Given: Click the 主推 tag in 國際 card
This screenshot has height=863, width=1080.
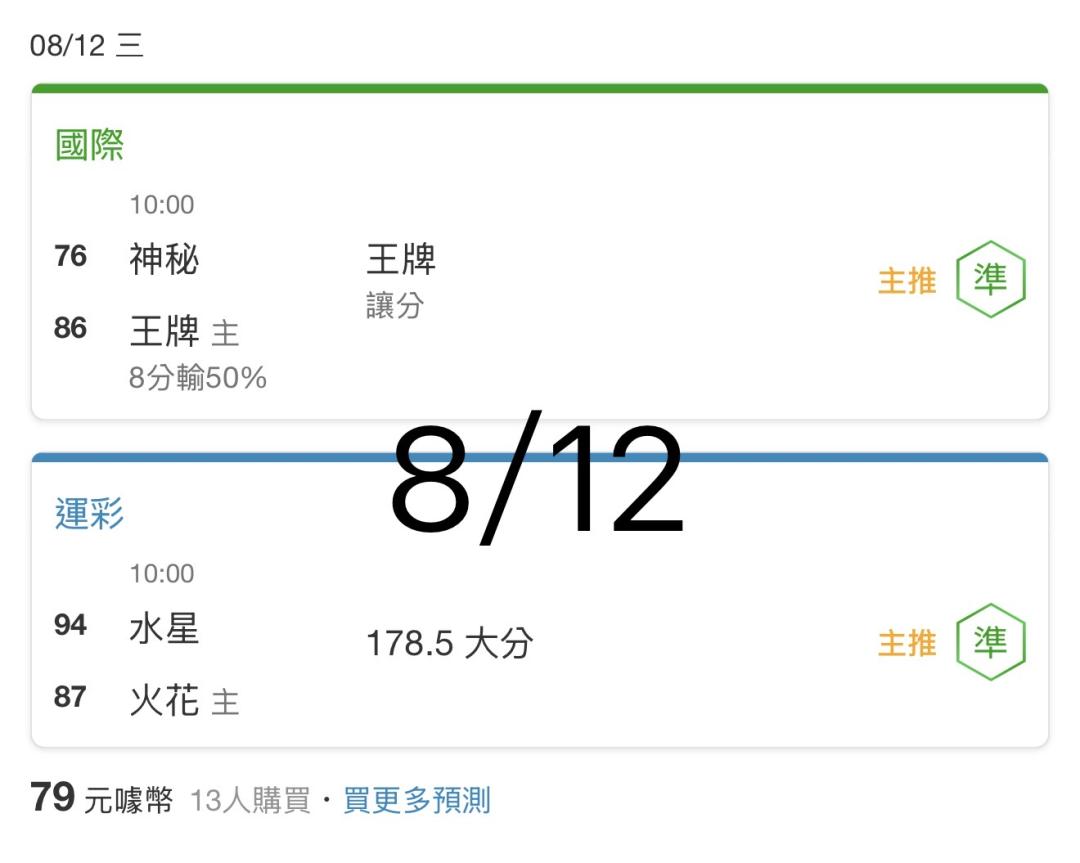Looking at the screenshot, I should click(907, 281).
